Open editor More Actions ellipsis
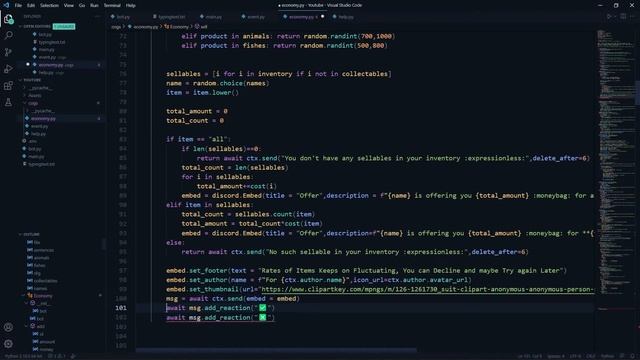Image resolution: width=640 pixels, height=360 pixels. coord(633,17)
